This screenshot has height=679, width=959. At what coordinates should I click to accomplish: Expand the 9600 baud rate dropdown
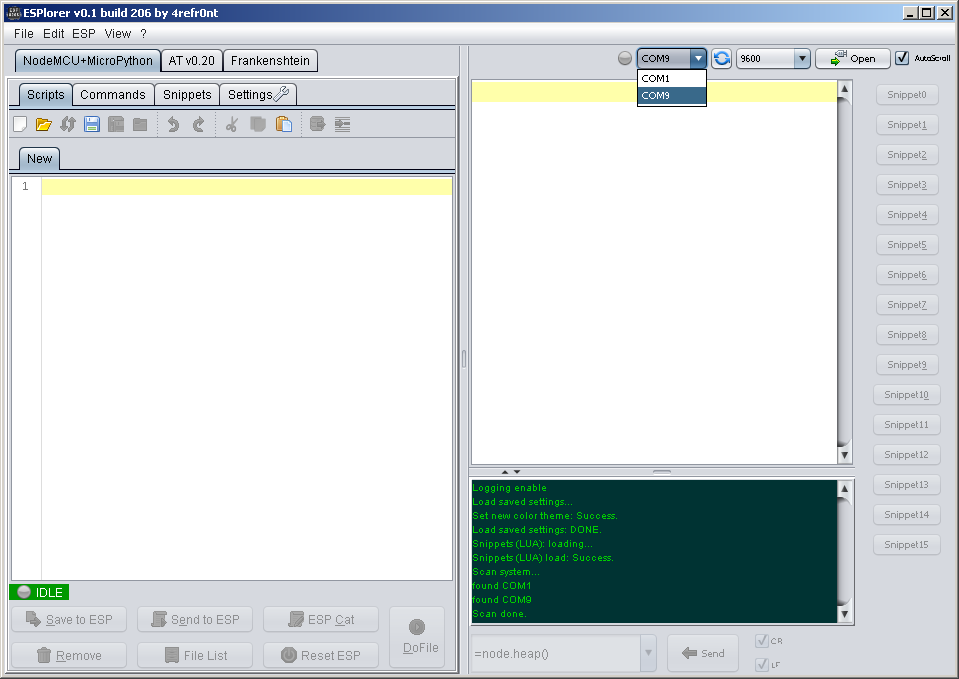coord(801,59)
